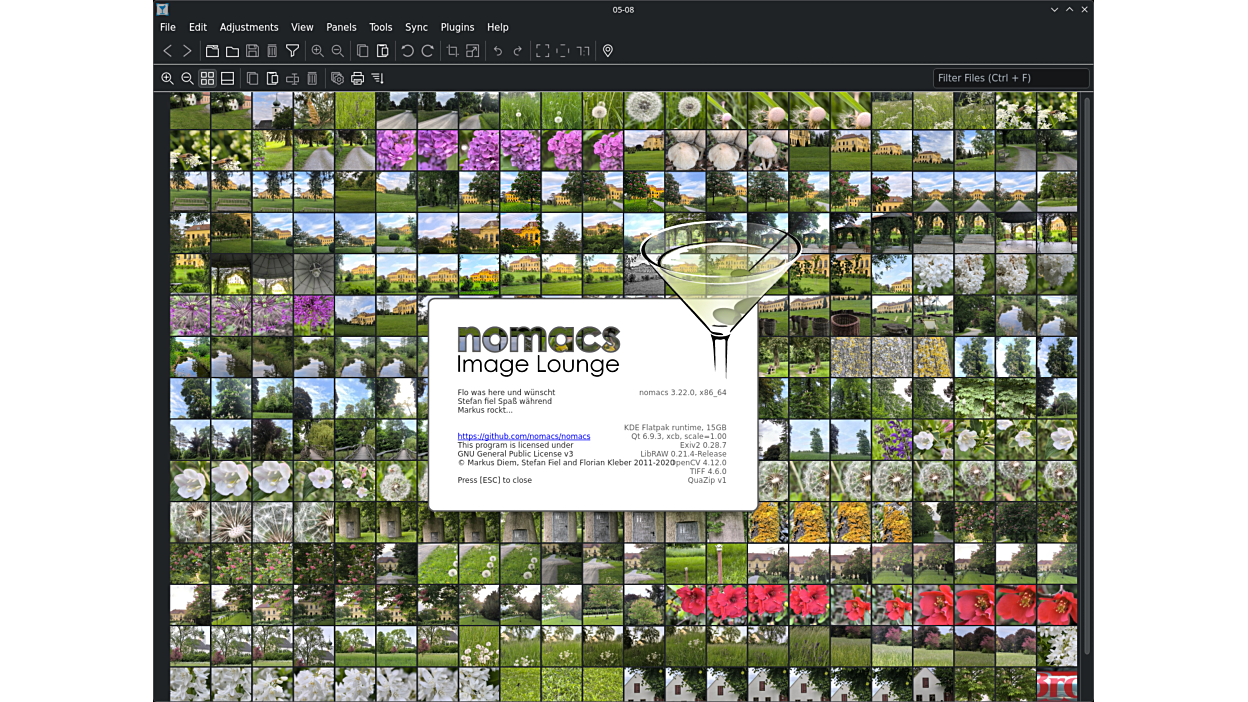Open the sort thumbnails dropdown

[x=378, y=78]
